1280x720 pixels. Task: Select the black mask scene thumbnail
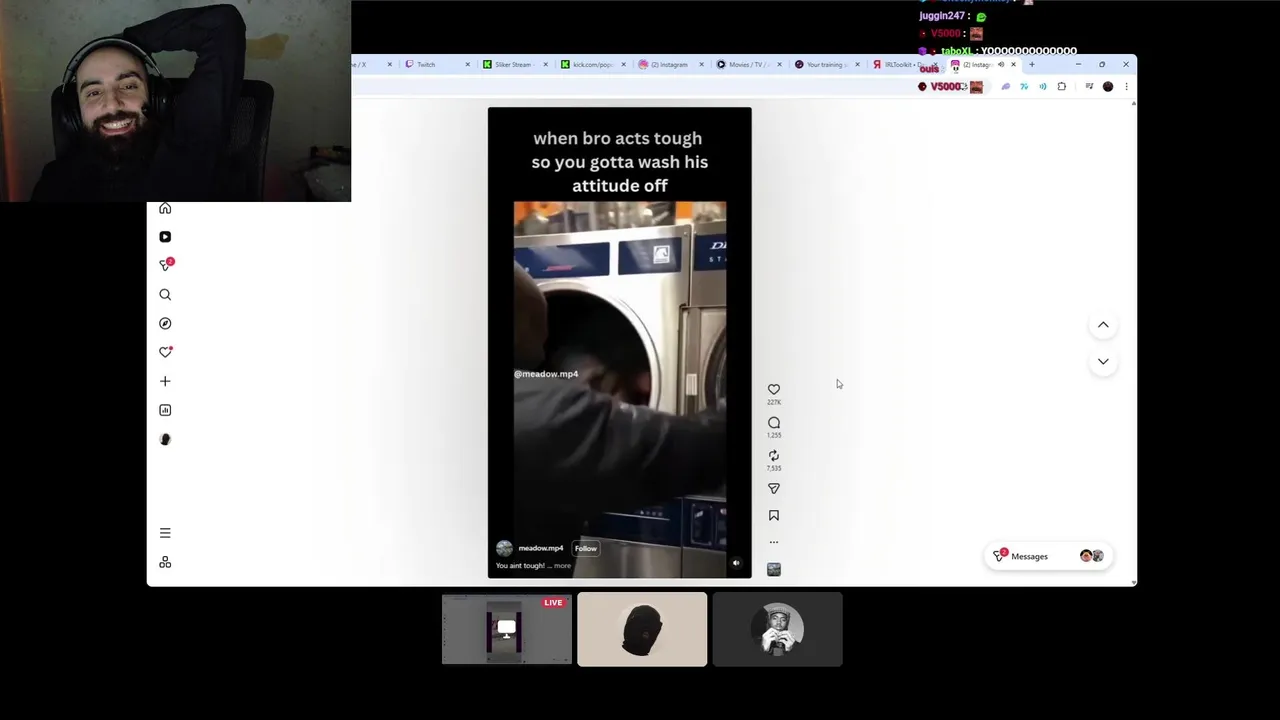(642, 629)
